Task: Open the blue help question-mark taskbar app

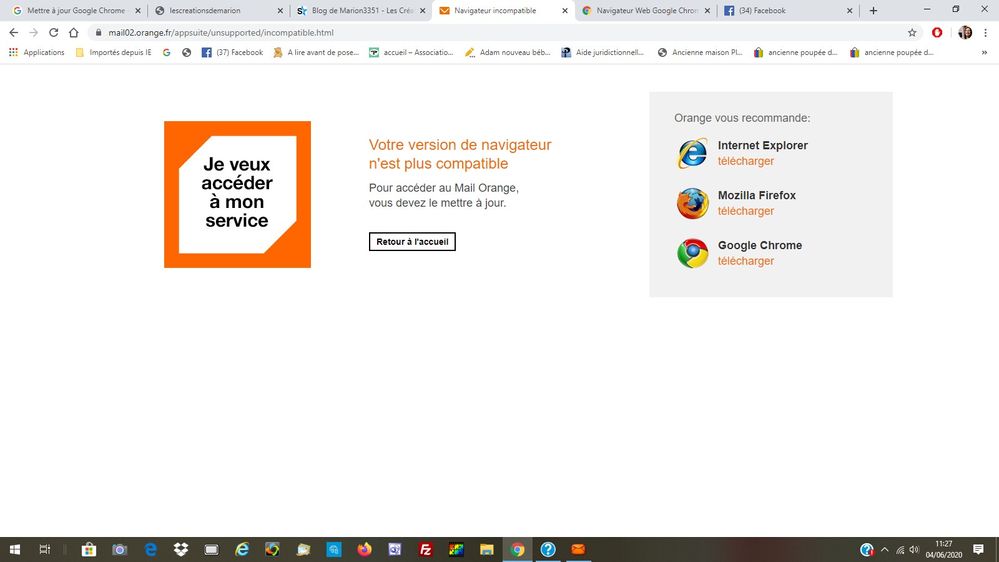Action: 548,549
